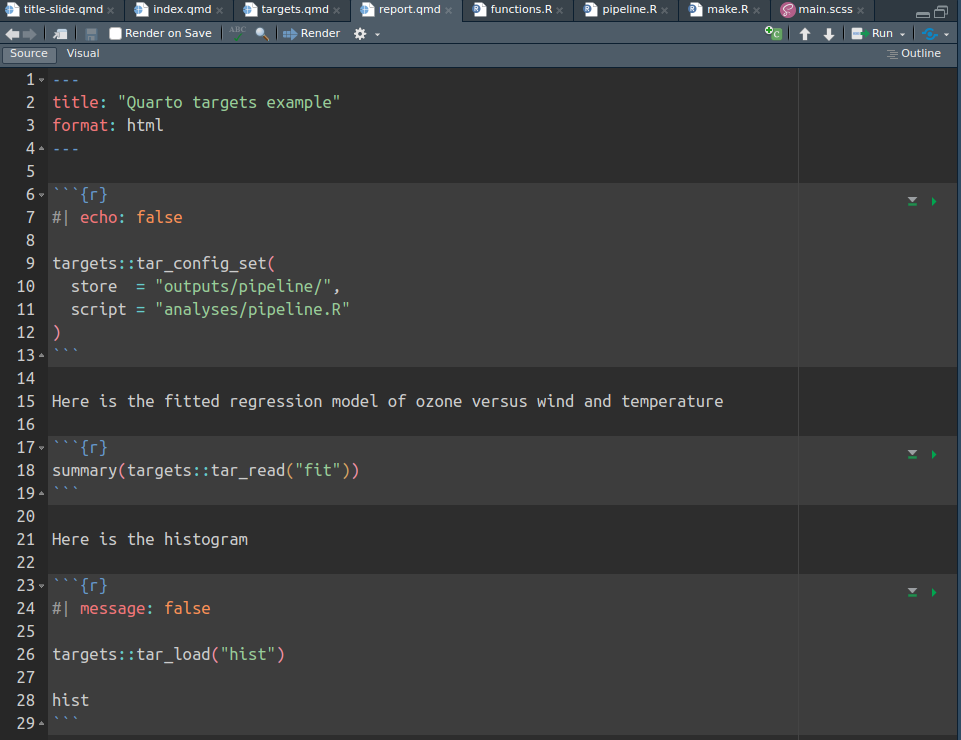Click the show in new window icon
The width and height of the screenshot is (961, 740).
point(61,33)
